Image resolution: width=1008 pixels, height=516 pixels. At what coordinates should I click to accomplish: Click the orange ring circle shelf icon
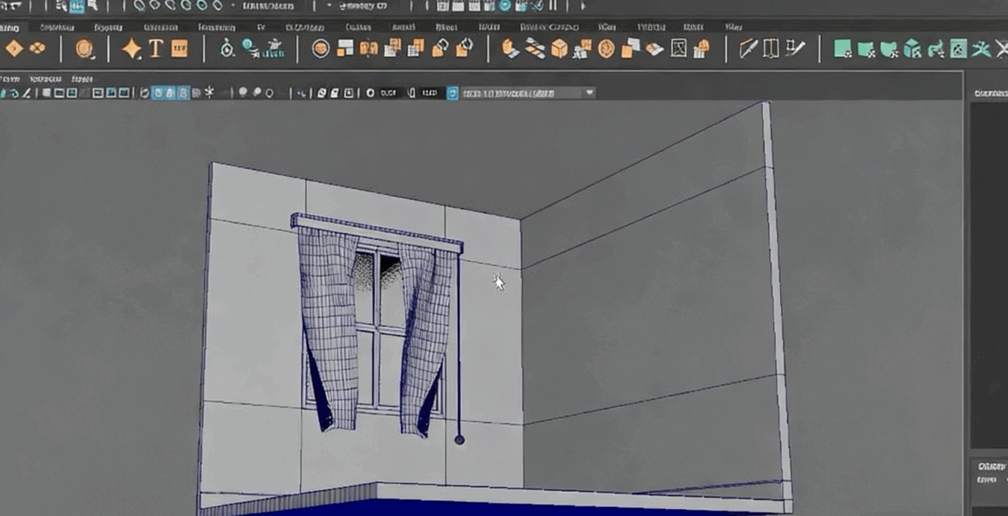(320, 48)
